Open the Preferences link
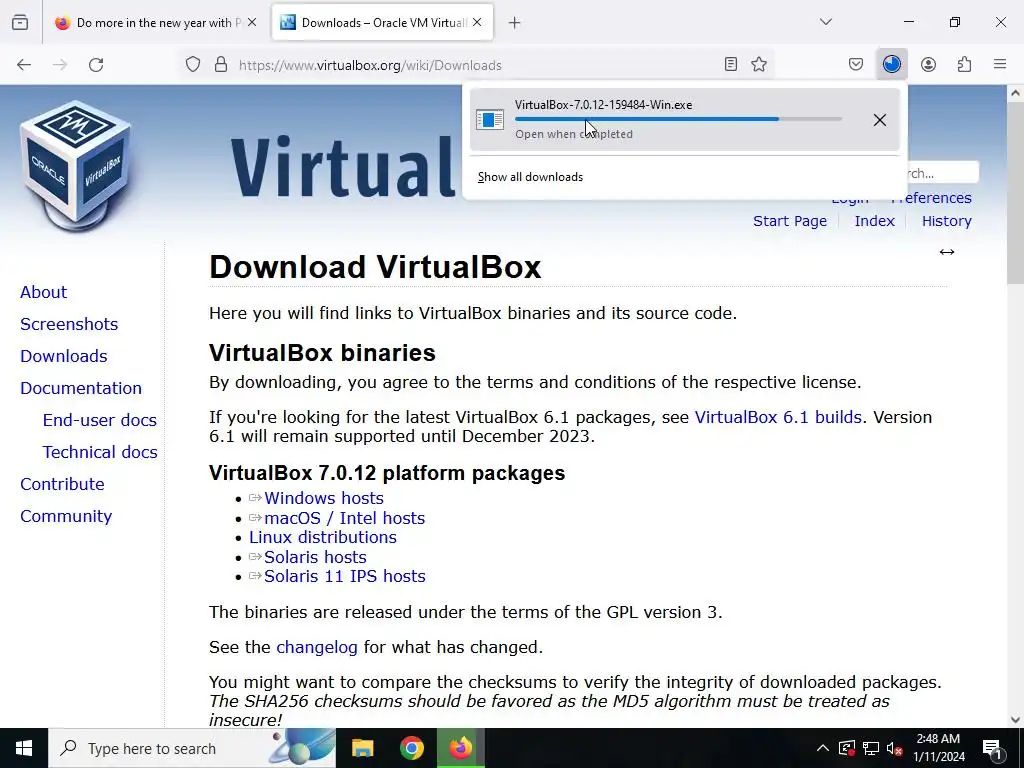The height and width of the screenshot is (768, 1024). coord(931,199)
